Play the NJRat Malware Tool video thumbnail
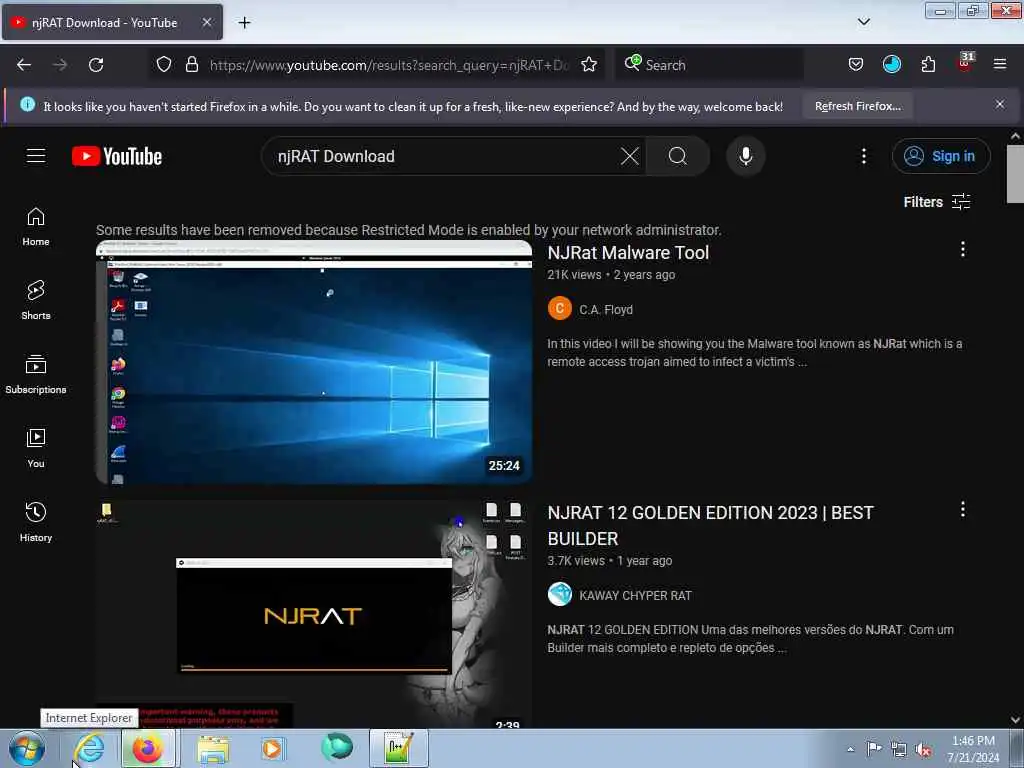 [314, 362]
